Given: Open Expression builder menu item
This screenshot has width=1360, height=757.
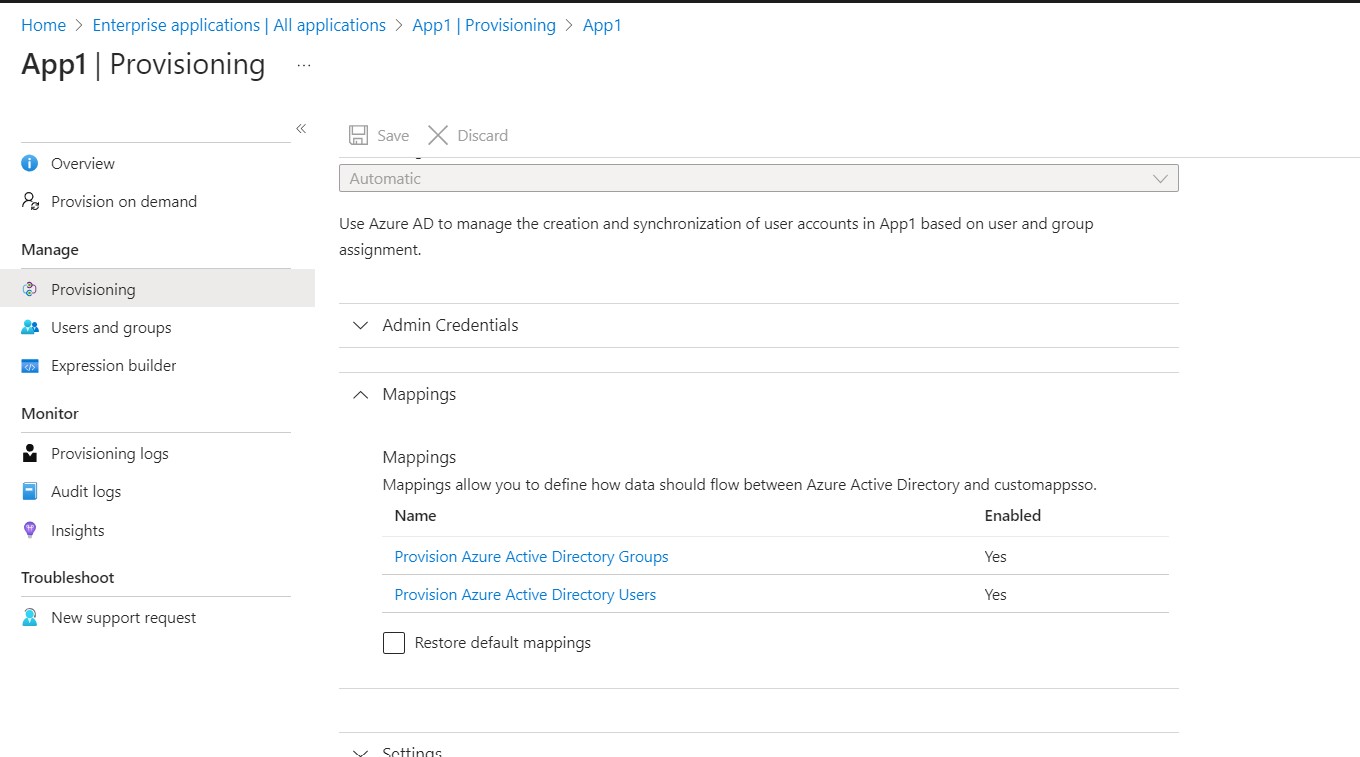Looking at the screenshot, I should click(x=114, y=365).
